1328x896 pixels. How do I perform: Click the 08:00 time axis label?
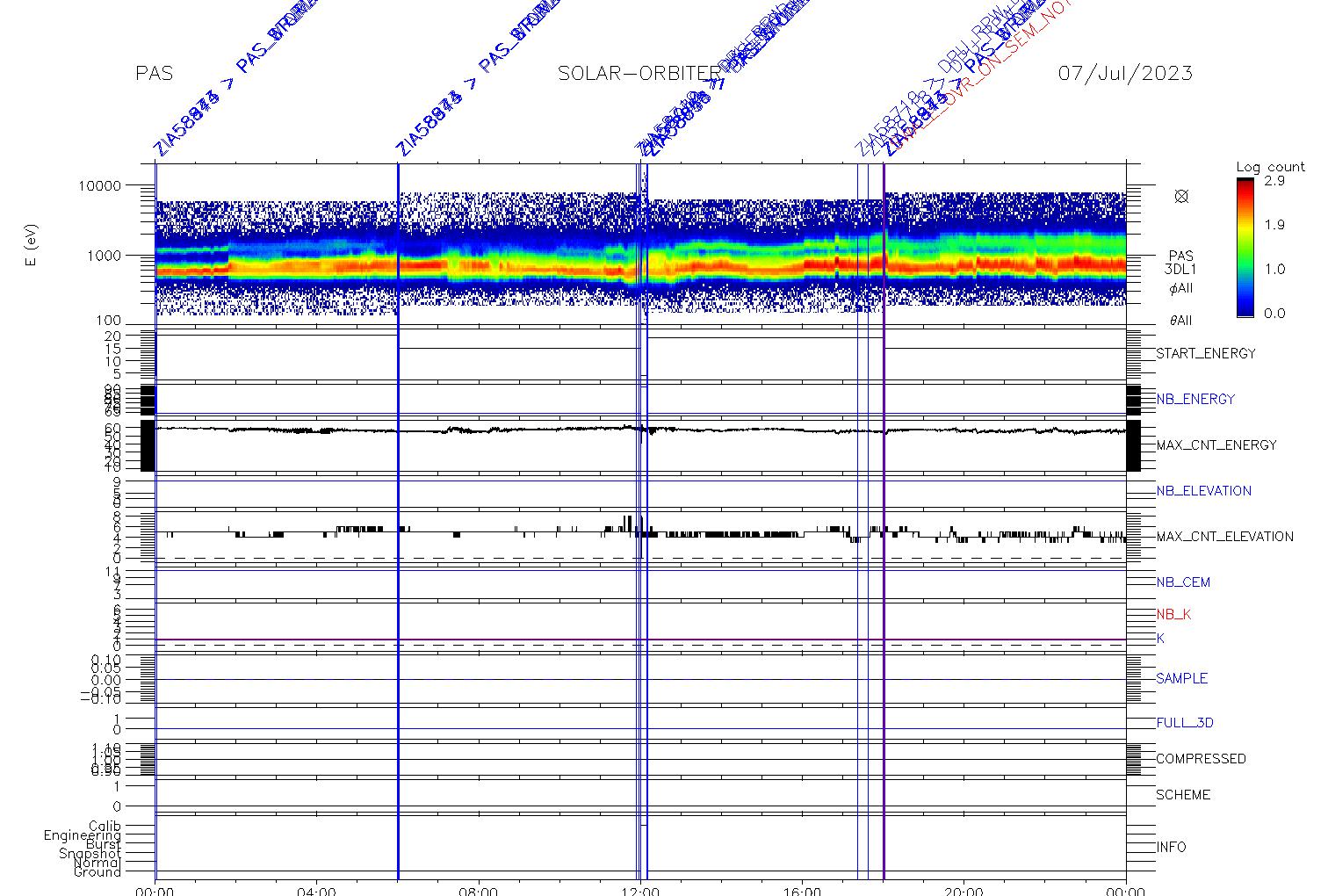tap(479, 891)
